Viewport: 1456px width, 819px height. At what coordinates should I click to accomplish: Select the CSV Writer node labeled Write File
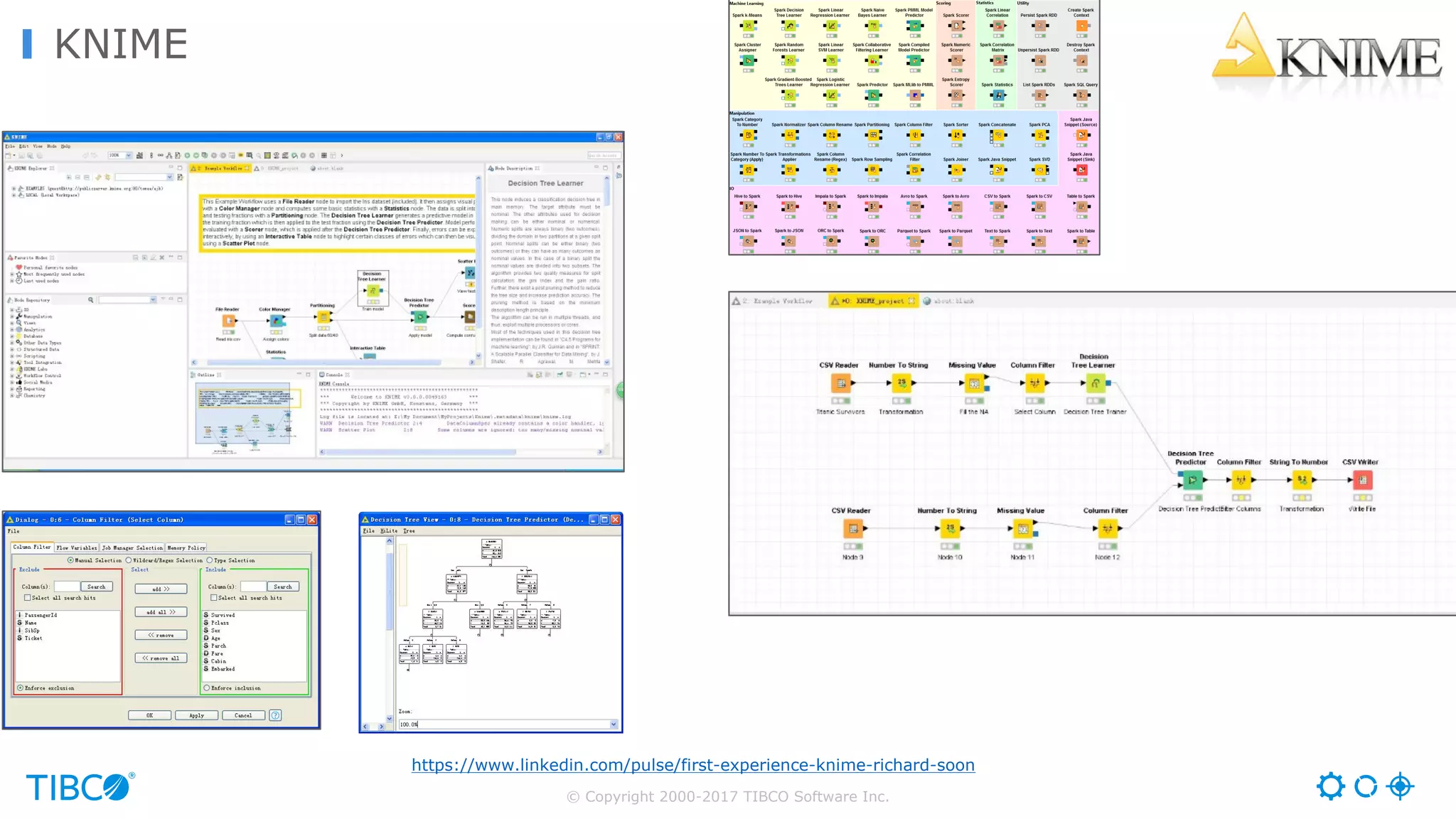click(1362, 481)
